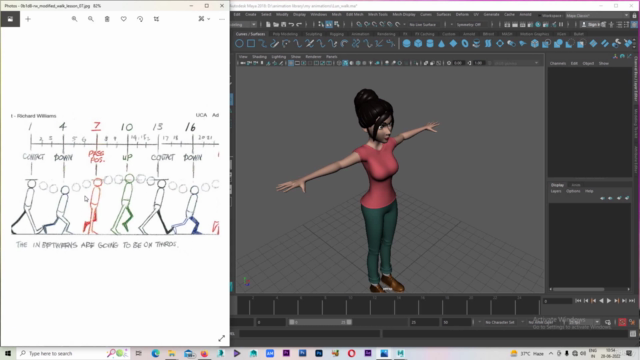The width and height of the screenshot is (640, 360).
Task: Open No Live Surface field dropdown
Action: pyautogui.click(x=424, y=24)
